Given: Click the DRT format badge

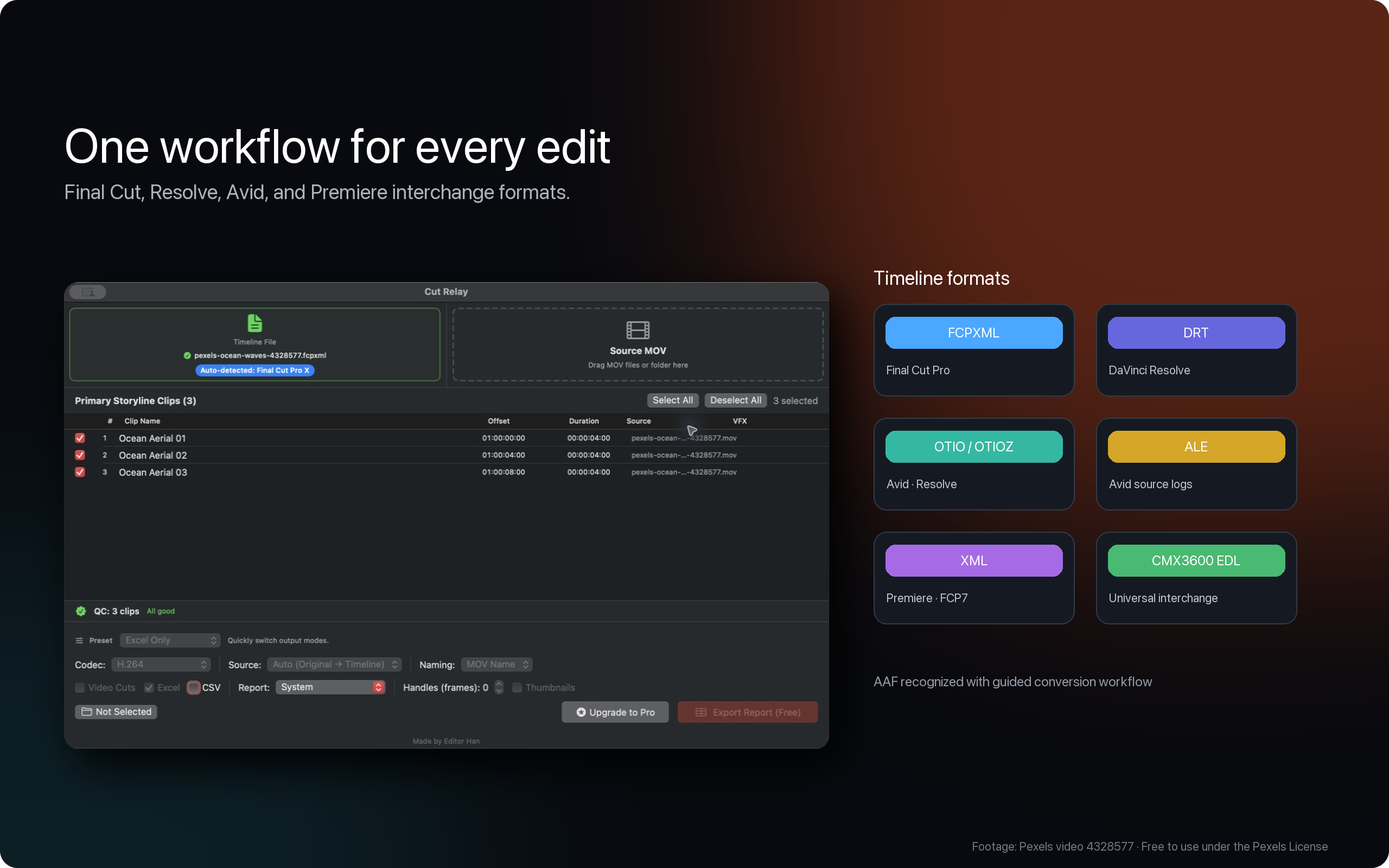Looking at the screenshot, I should (1196, 333).
